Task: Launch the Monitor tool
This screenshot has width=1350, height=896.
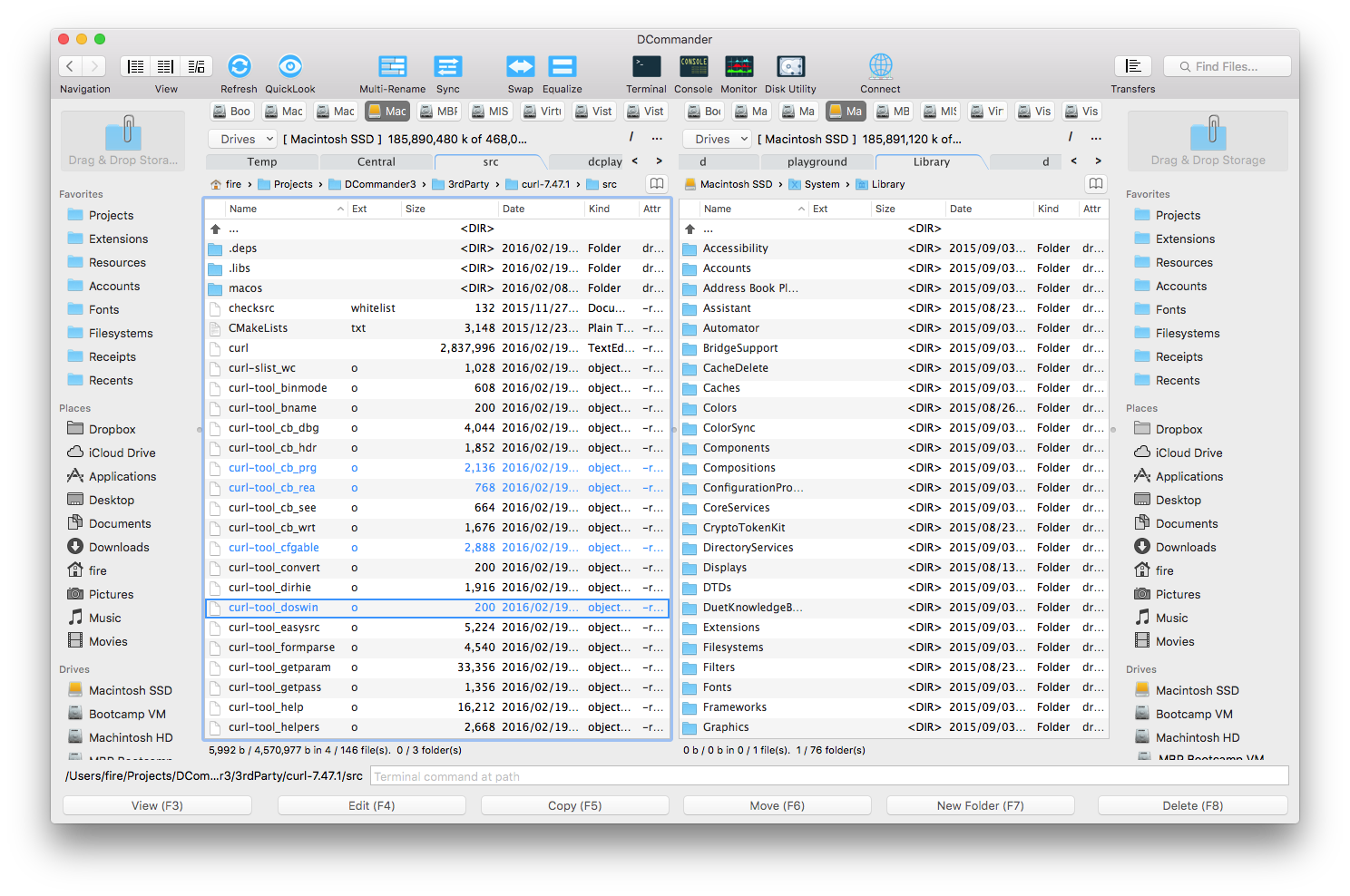Action: pyautogui.click(x=739, y=66)
